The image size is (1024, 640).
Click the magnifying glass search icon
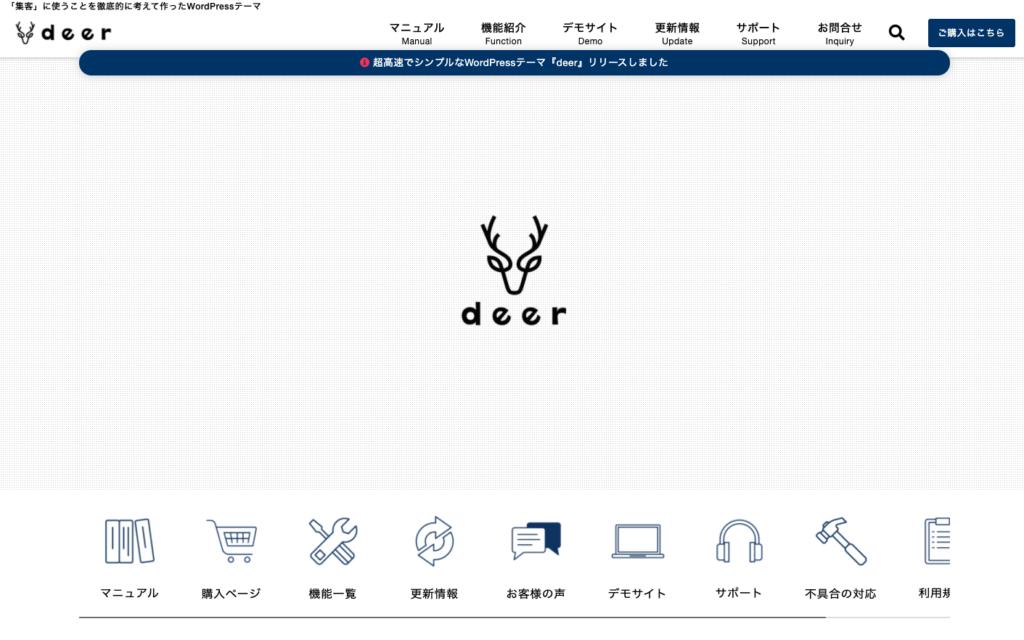coord(896,33)
